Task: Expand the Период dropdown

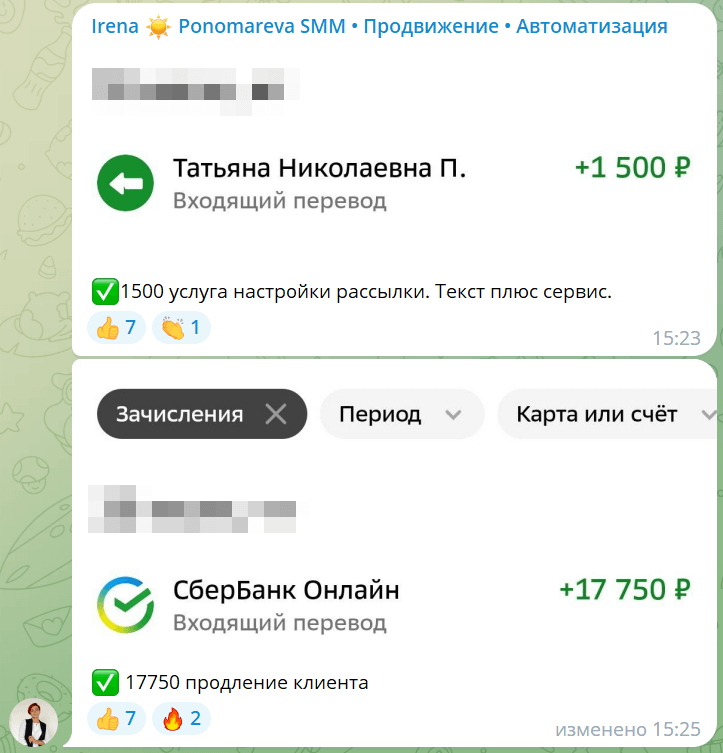Action: [401, 414]
